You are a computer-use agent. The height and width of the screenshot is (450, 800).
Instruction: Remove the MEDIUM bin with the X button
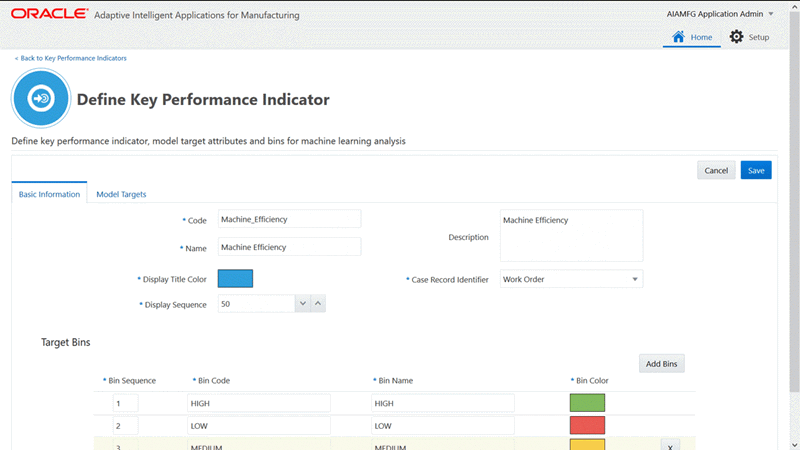coord(670,445)
